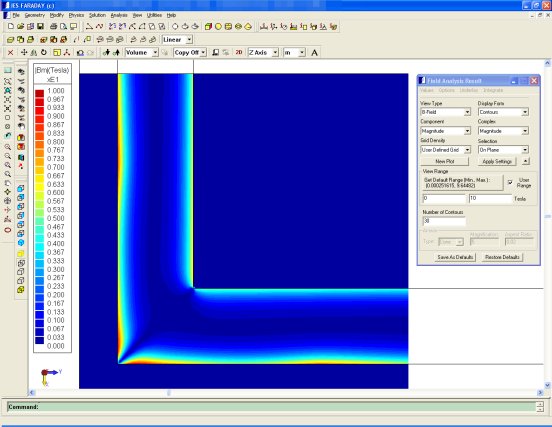Select the yellow box primitive icon

208,26
